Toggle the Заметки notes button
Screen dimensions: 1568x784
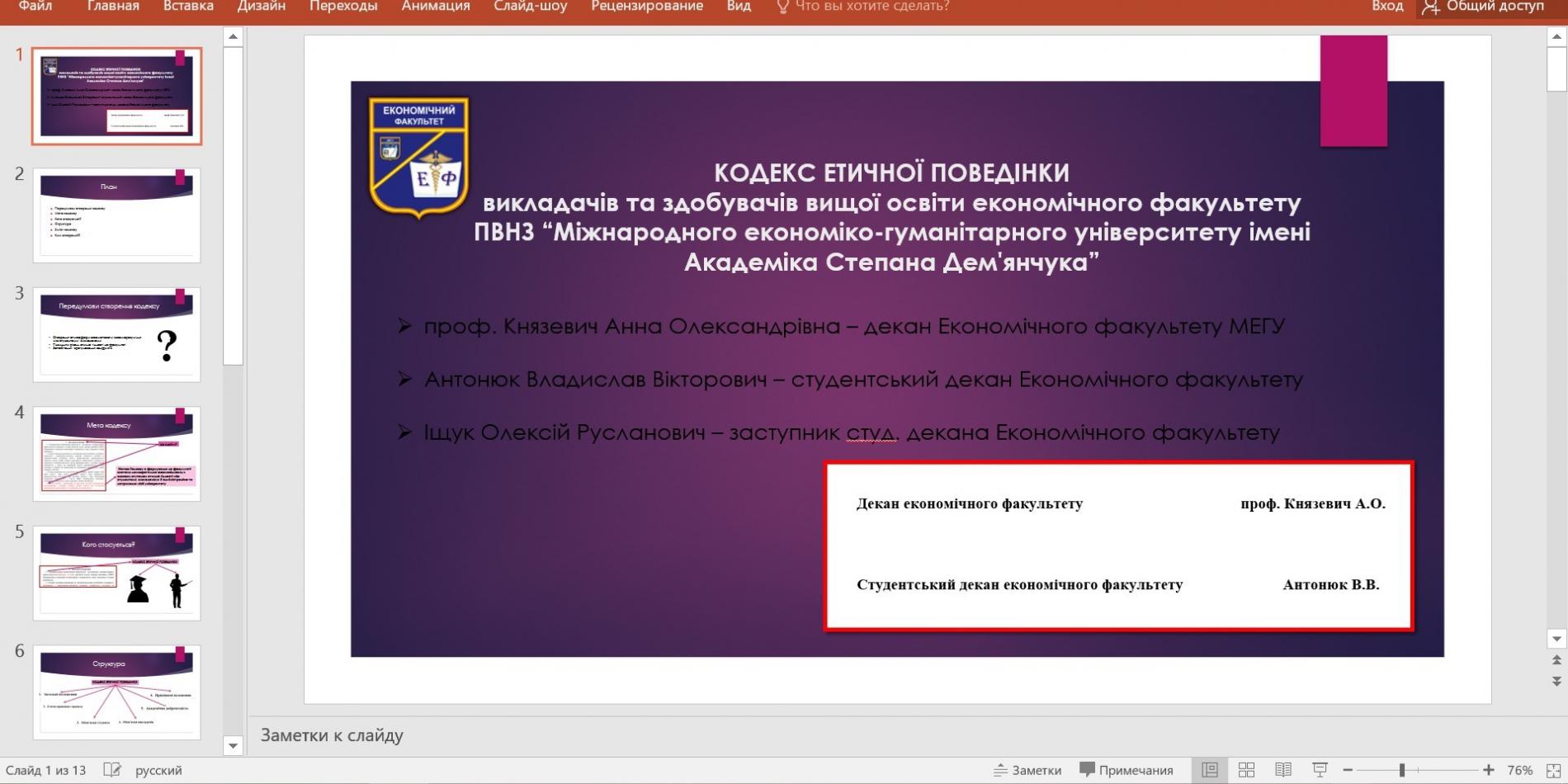pyautogui.click(x=1027, y=770)
